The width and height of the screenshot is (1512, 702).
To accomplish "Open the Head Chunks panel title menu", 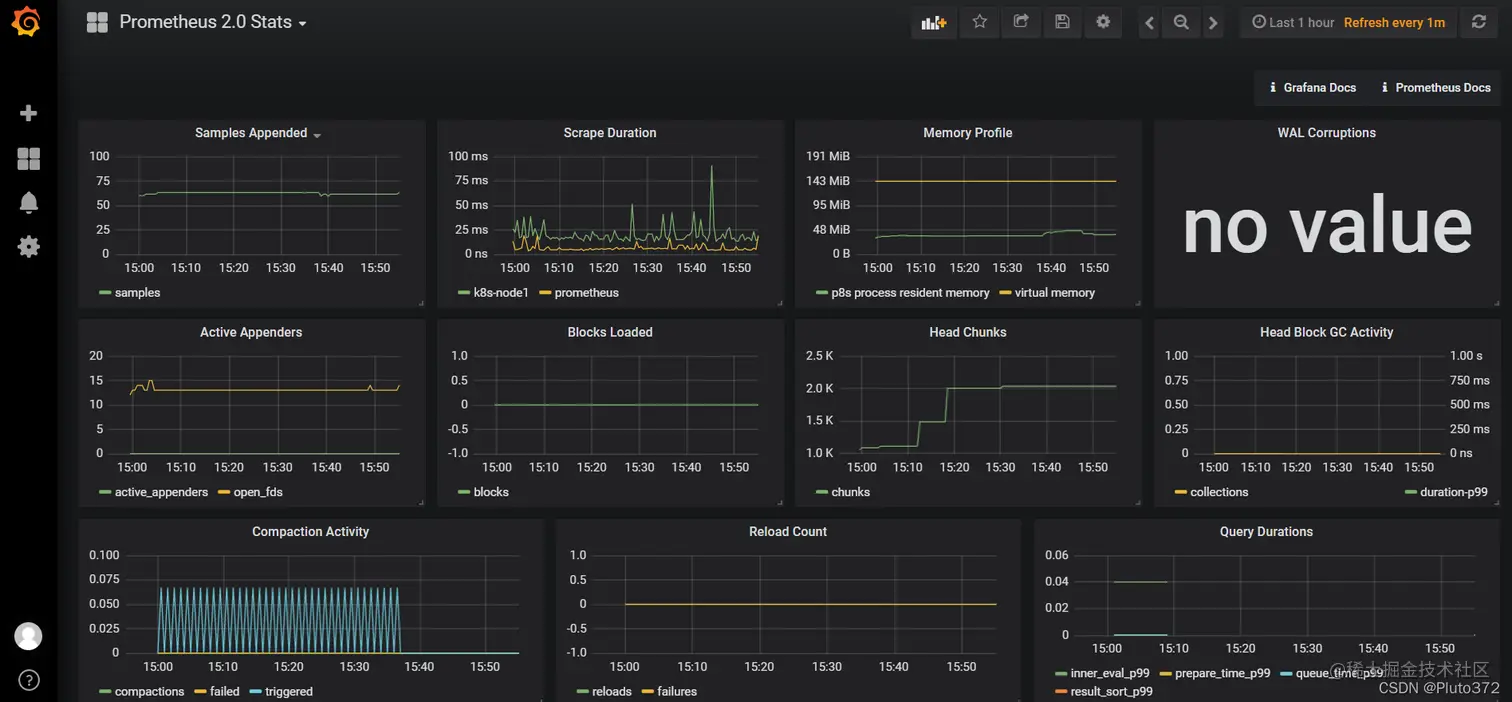I will click(x=968, y=332).
